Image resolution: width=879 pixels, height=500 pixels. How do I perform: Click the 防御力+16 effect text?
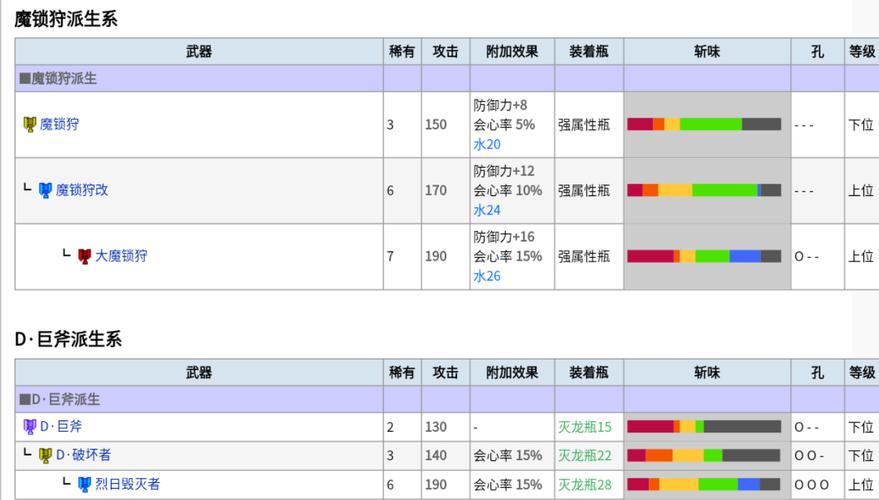pos(504,237)
